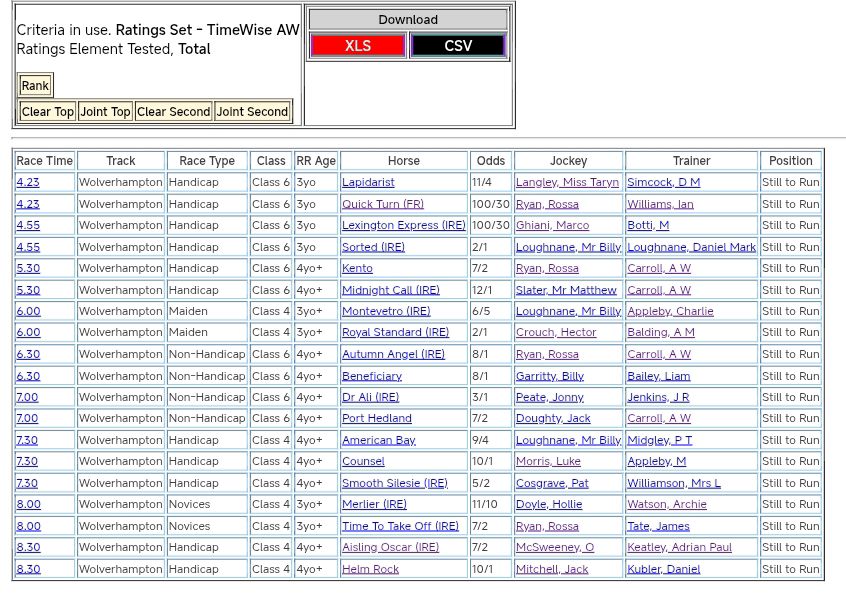Open trainer Appleby, Charlie's link
Viewport: 846px width, 596px height.
click(670, 312)
